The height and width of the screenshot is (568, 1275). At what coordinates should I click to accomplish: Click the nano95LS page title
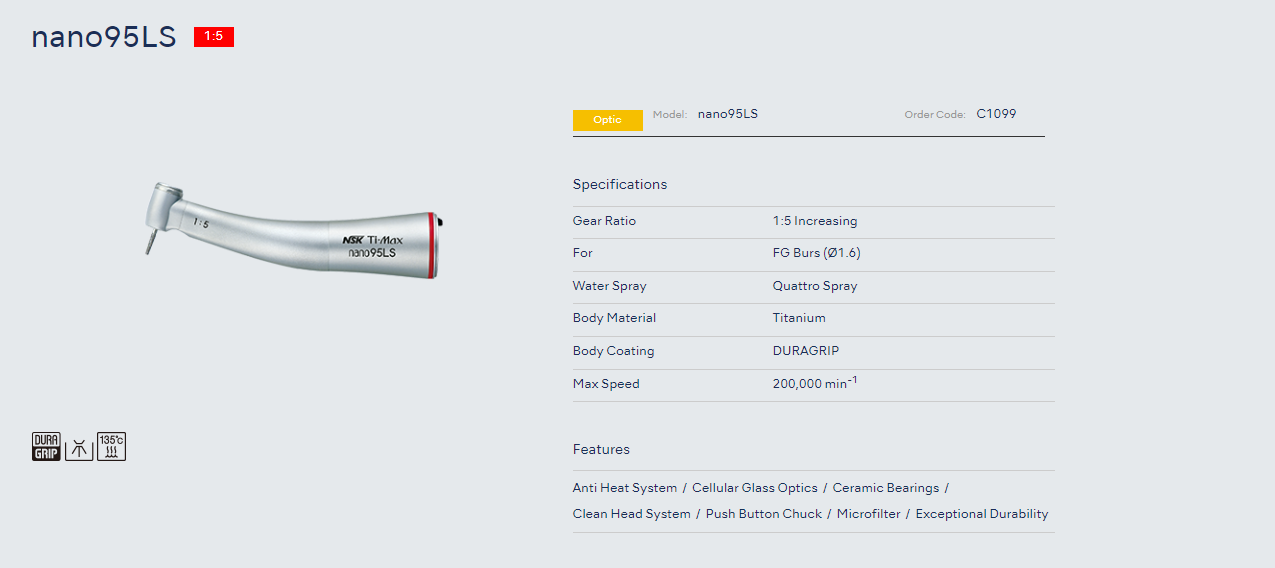tap(104, 37)
